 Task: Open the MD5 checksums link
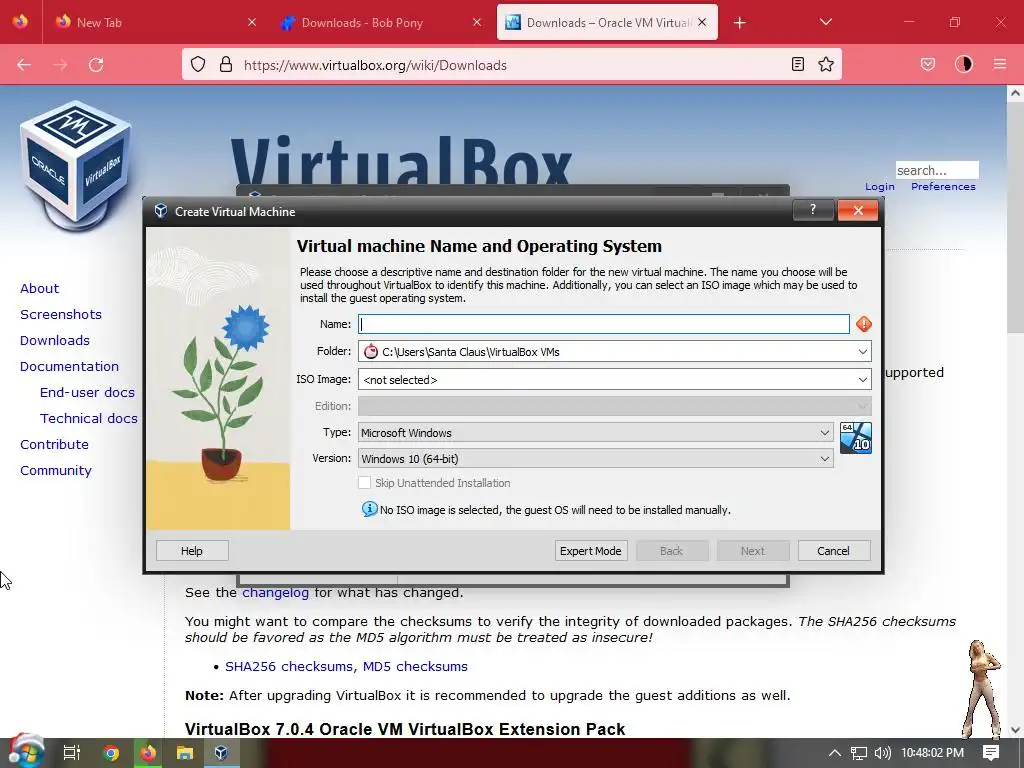[x=415, y=667]
